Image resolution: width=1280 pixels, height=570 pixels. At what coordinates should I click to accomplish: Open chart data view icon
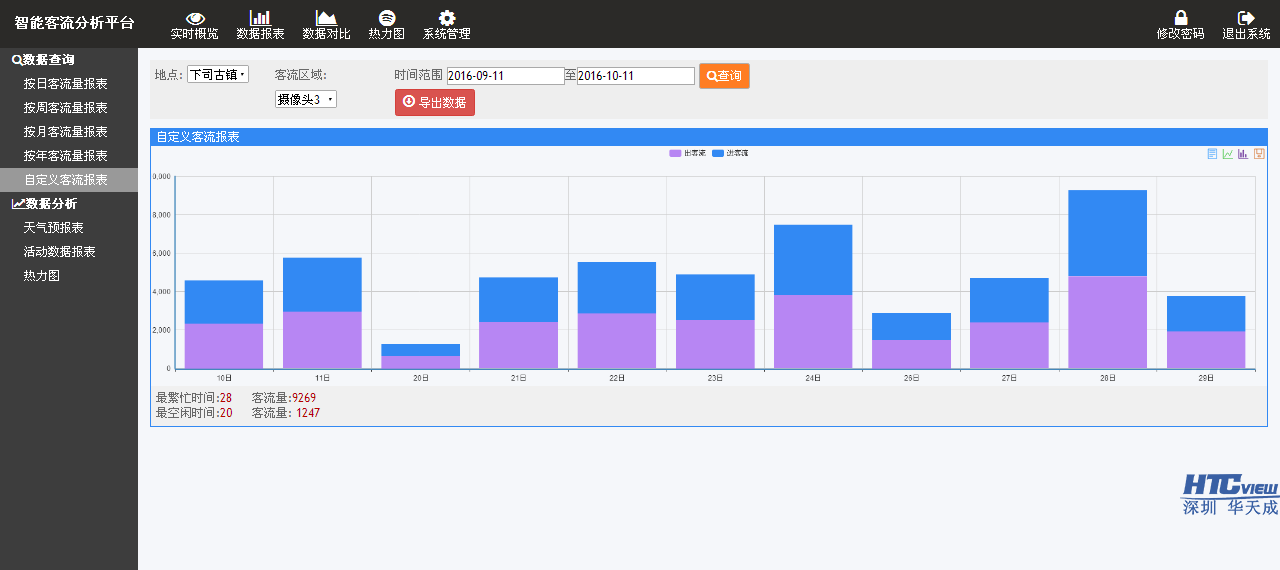1212,154
